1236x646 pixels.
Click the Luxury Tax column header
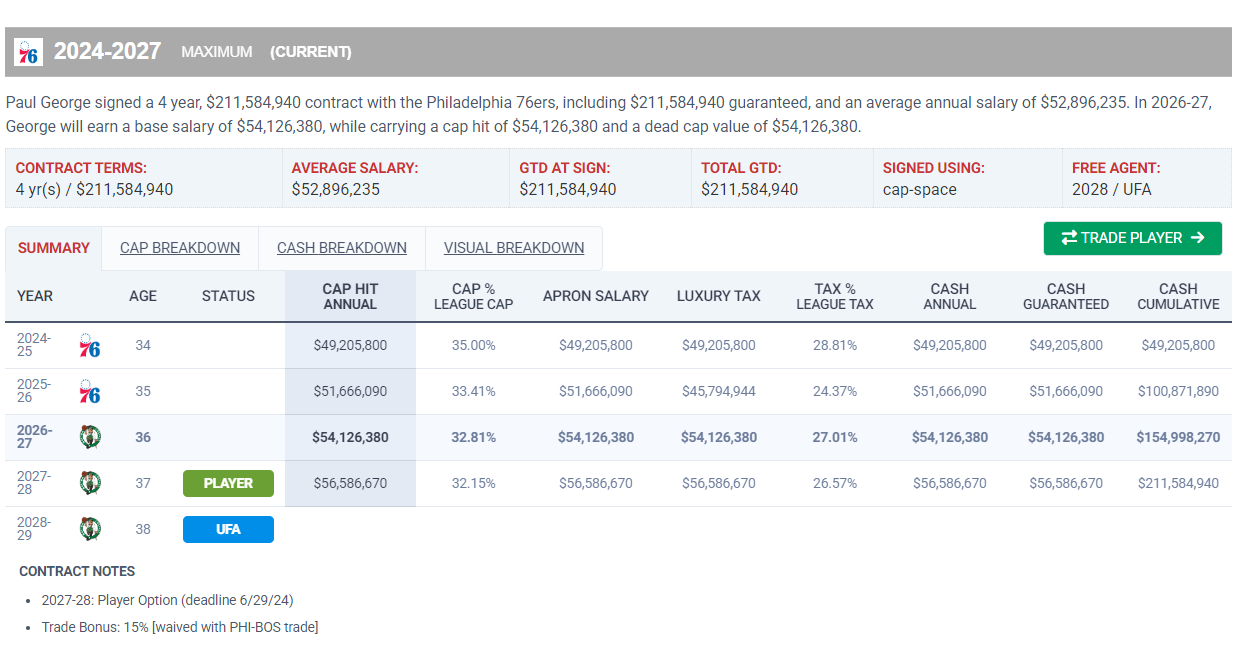(719, 296)
